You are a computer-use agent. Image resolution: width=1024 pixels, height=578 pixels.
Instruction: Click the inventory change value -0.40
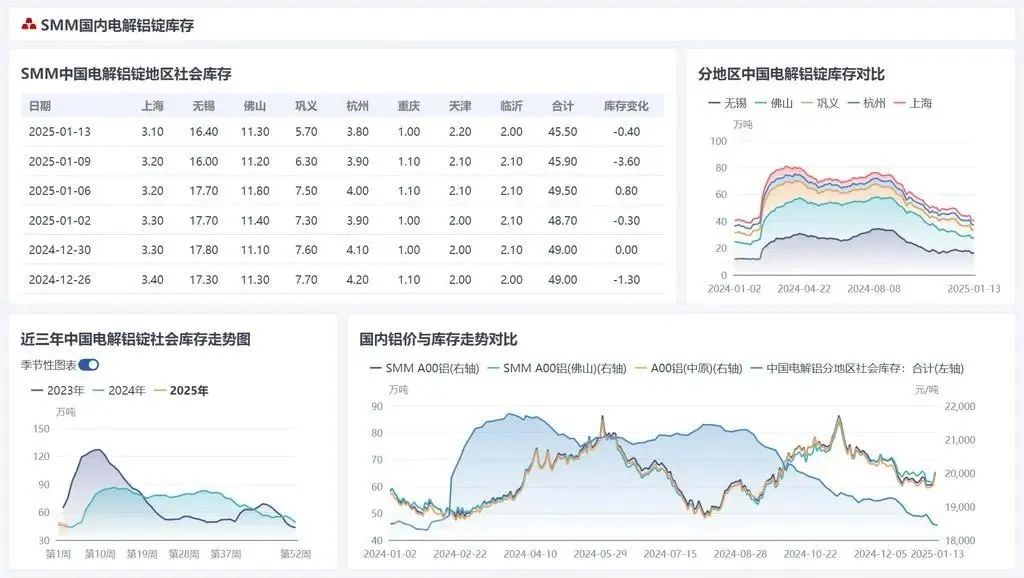click(626, 132)
